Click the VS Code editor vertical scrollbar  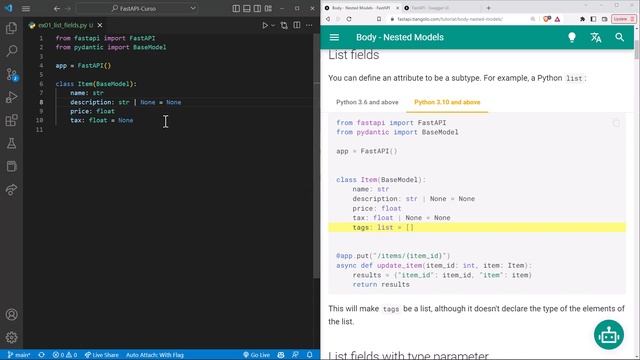[x=316, y=155]
